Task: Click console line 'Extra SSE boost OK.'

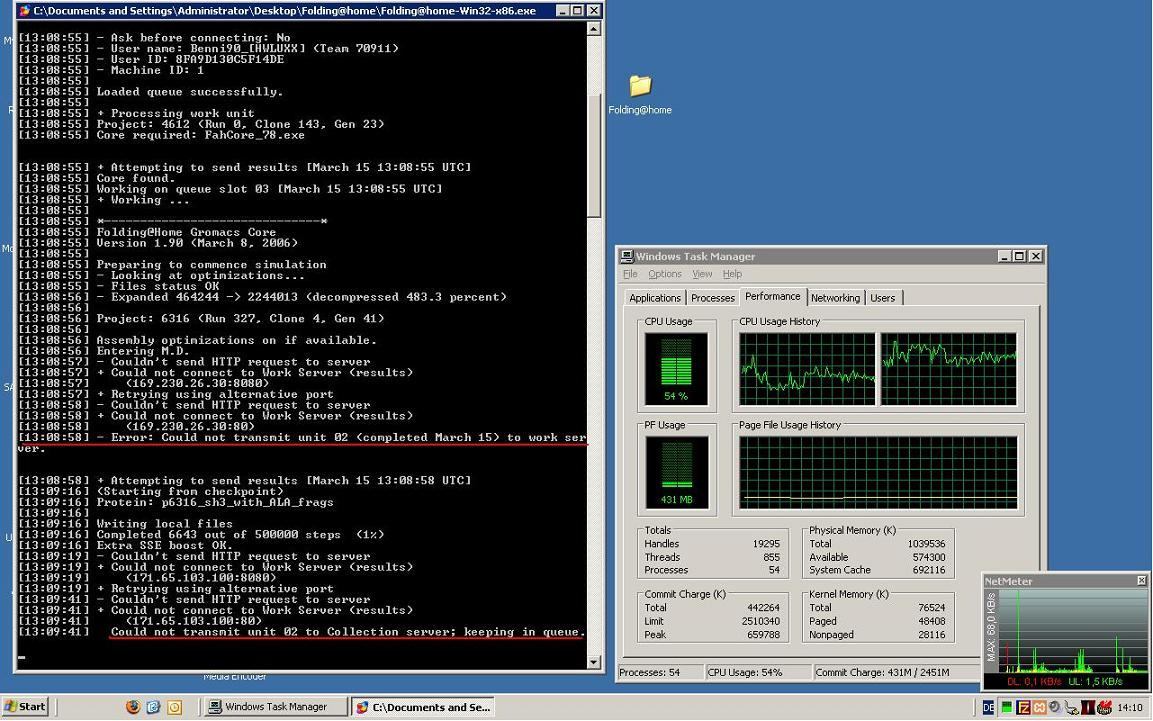Action: tap(164, 545)
